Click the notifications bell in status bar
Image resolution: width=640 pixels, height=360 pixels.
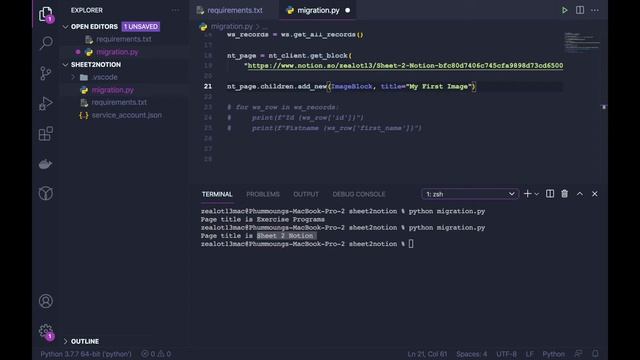(x=595, y=353)
